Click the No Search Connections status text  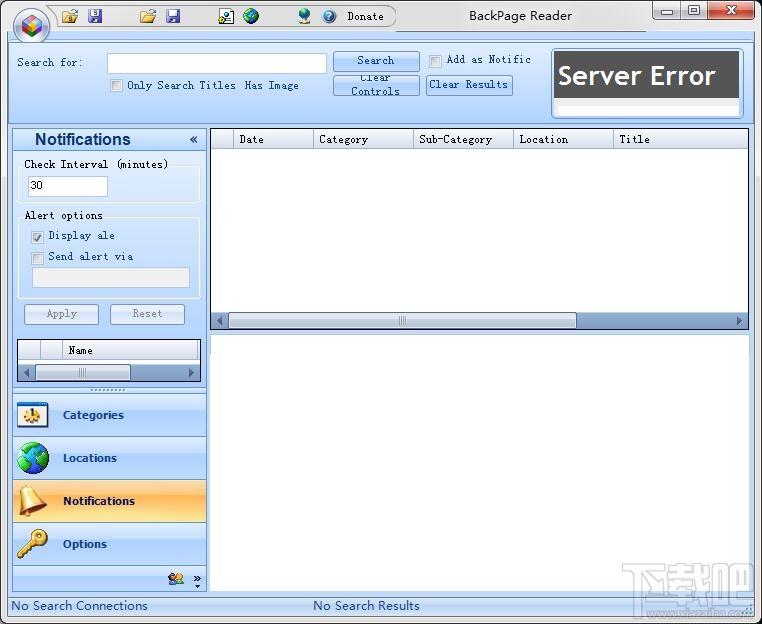79,606
